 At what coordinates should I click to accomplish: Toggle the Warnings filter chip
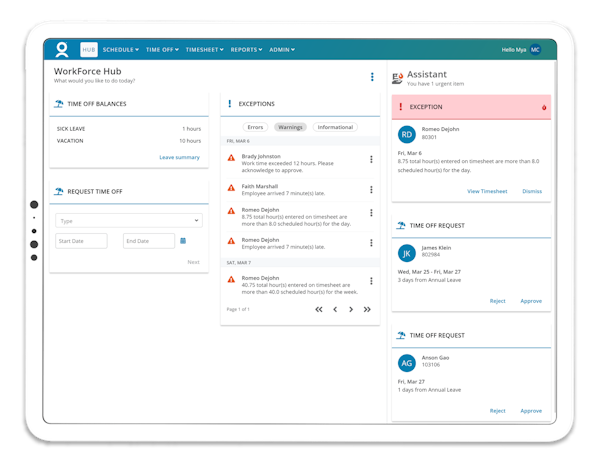[x=290, y=127]
